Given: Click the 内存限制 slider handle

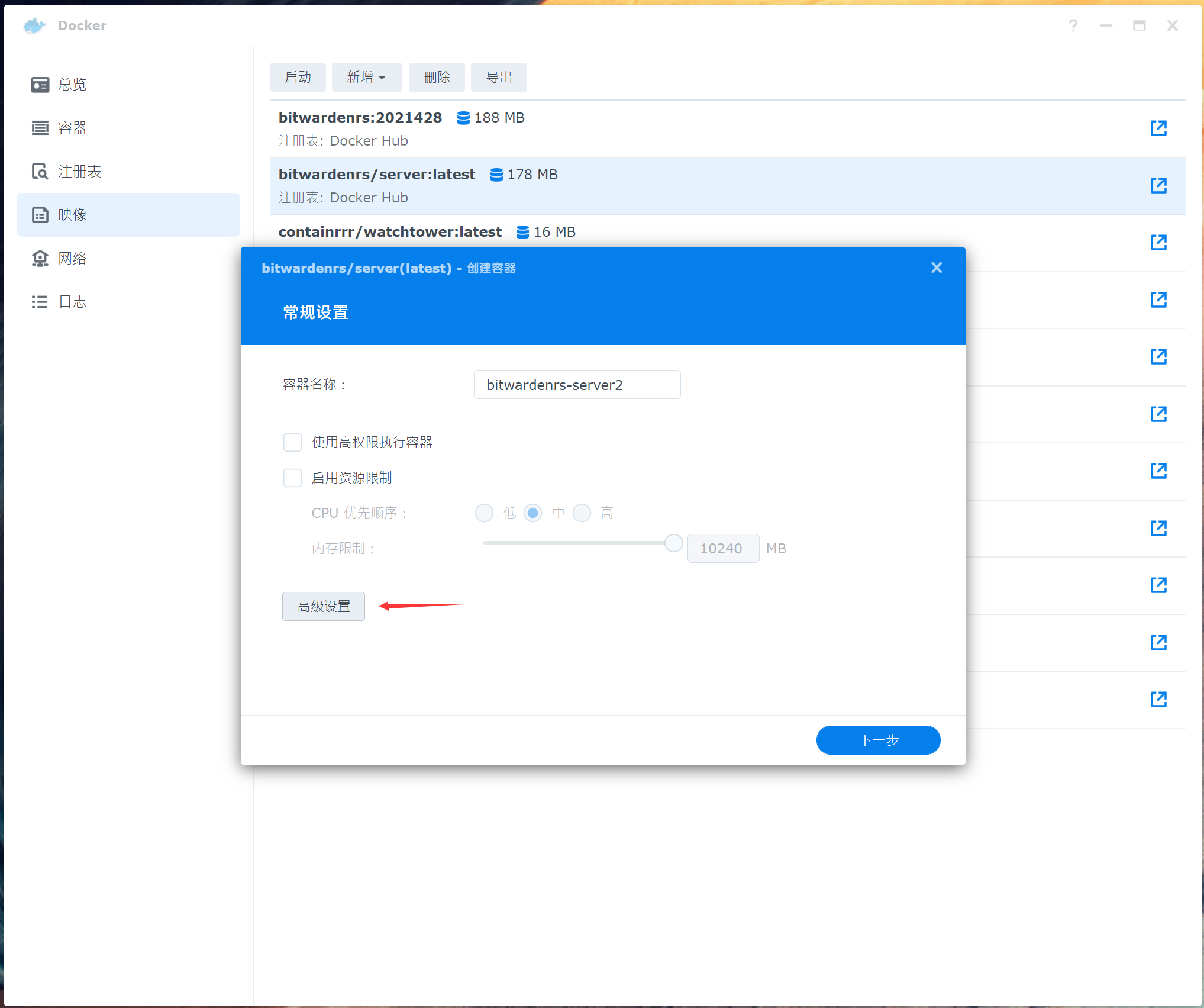Looking at the screenshot, I should 673,543.
